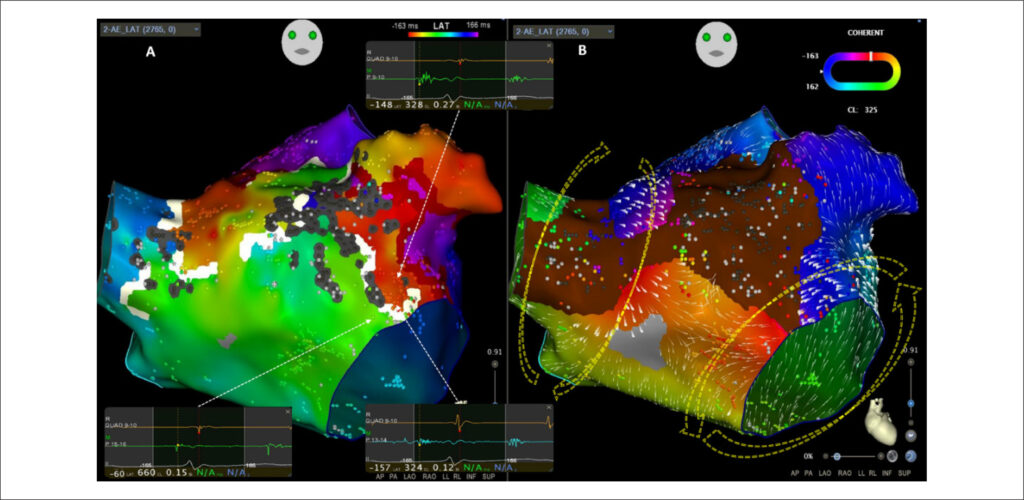
Task: Click the vertical zoom slider blue handle
Action: 910,403
